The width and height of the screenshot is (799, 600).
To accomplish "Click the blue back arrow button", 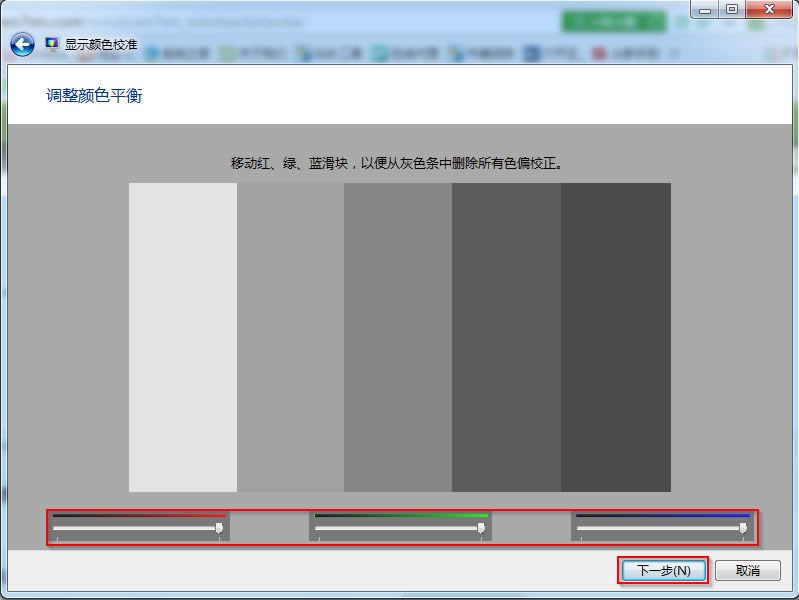I will click(22, 44).
